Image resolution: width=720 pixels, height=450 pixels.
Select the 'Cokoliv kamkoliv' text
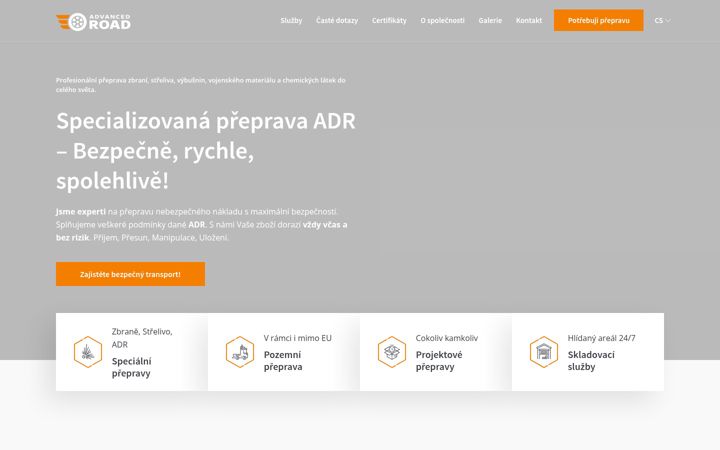[x=447, y=338]
